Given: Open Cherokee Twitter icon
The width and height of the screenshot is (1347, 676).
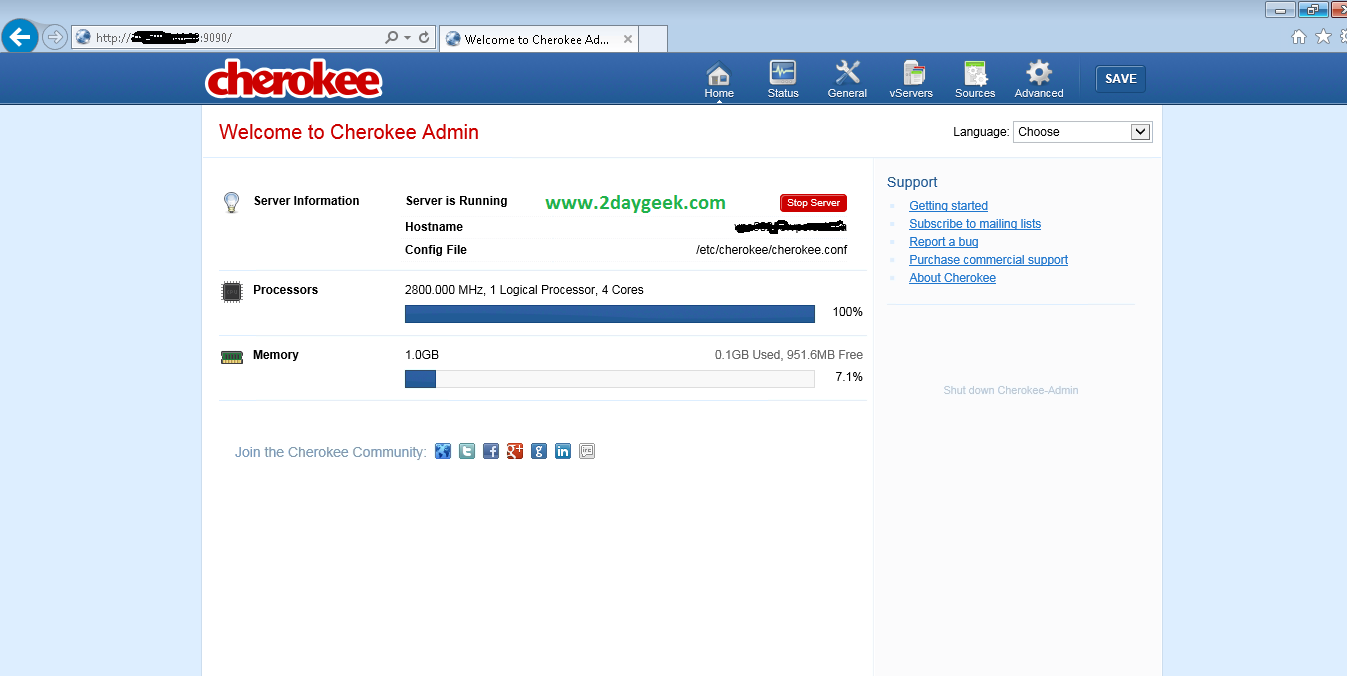Looking at the screenshot, I should [467, 451].
